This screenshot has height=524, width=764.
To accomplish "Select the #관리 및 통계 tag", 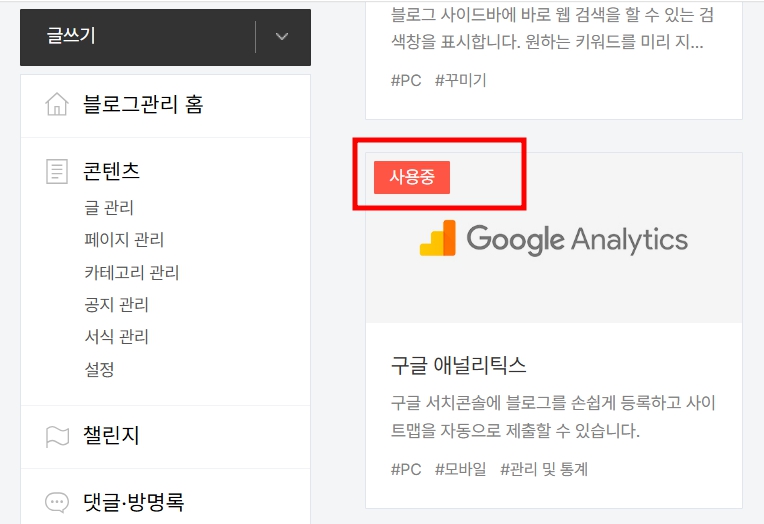I will [x=544, y=469].
